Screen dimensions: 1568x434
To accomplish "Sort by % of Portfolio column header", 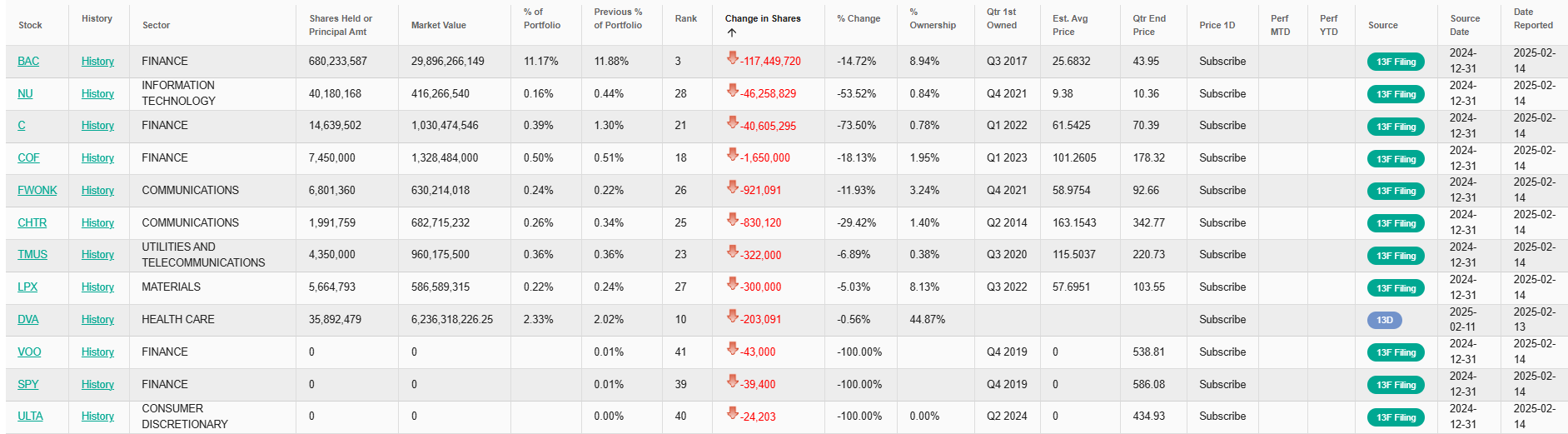I will click(542, 18).
